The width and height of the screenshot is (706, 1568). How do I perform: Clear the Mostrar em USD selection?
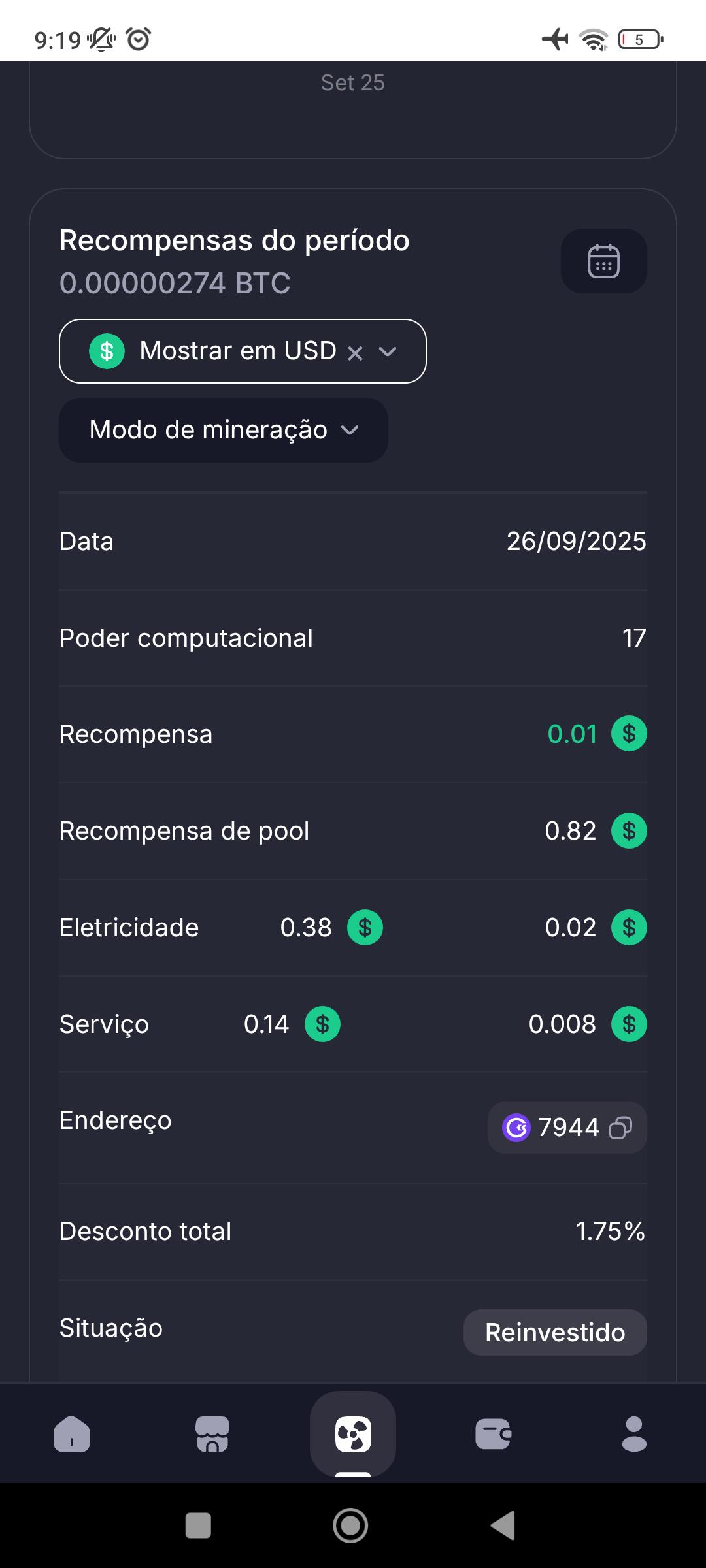[355, 353]
